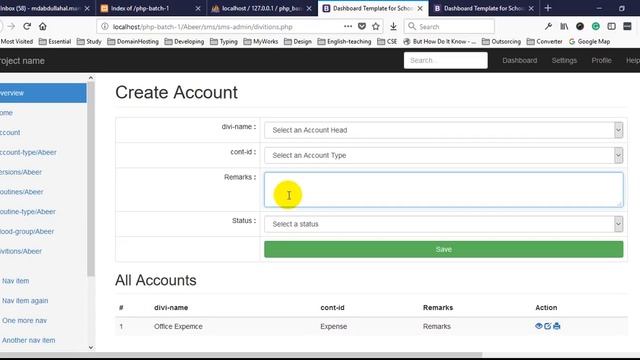Open the Essential bookmarks folder
This screenshot has width=640, height=360.
[x=55, y=42]
